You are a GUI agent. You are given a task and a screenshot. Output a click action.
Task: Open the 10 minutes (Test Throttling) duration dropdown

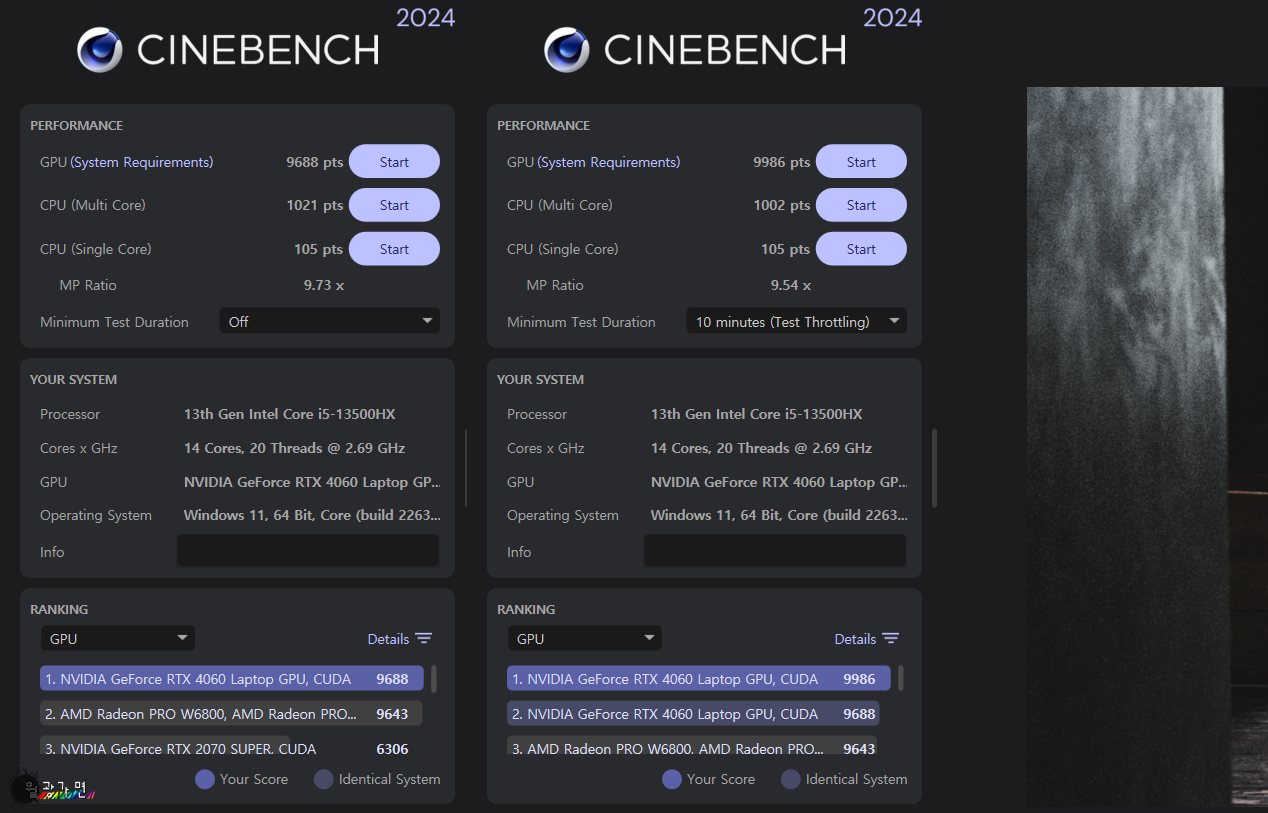[x=796, y=322]
